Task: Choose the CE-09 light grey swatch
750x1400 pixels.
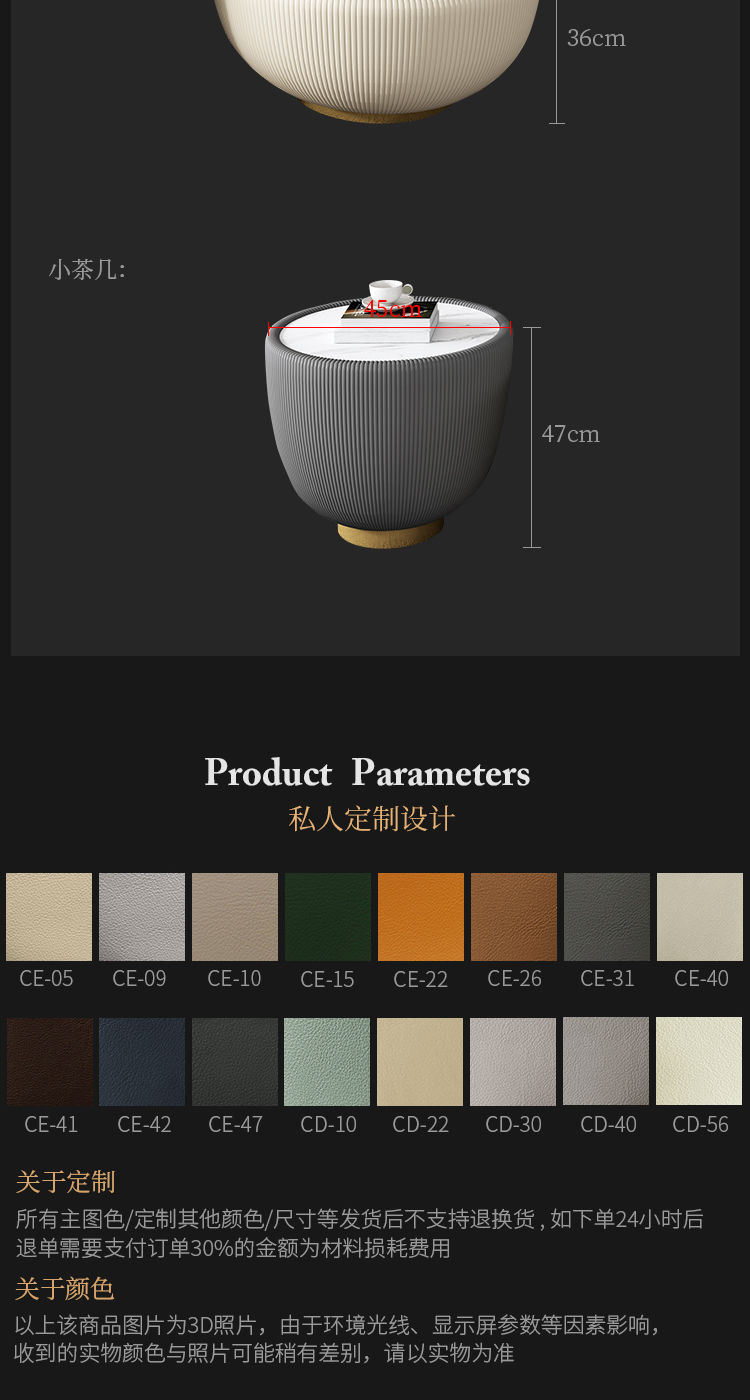Action: coord(142,917)
